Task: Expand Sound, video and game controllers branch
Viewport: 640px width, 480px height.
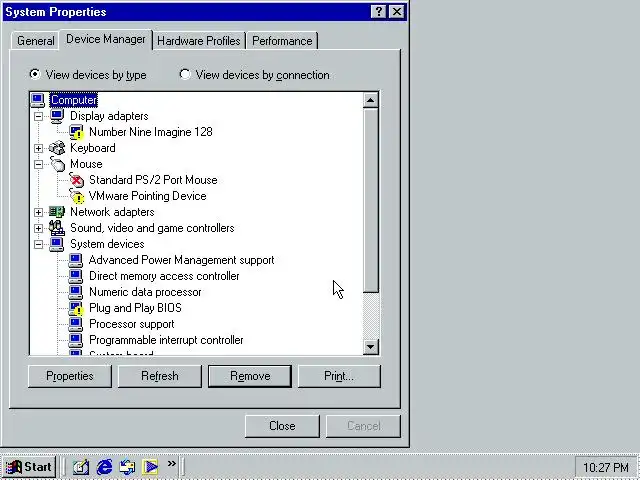Action: (x=38, y=228)
